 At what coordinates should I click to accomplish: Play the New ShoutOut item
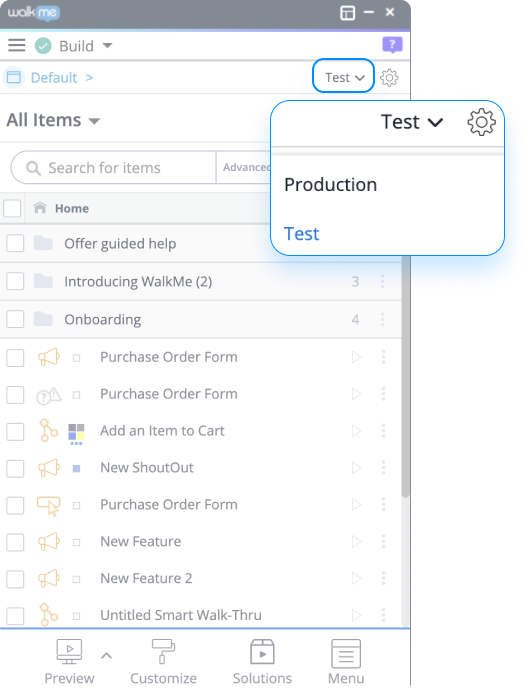pos(356,468)
